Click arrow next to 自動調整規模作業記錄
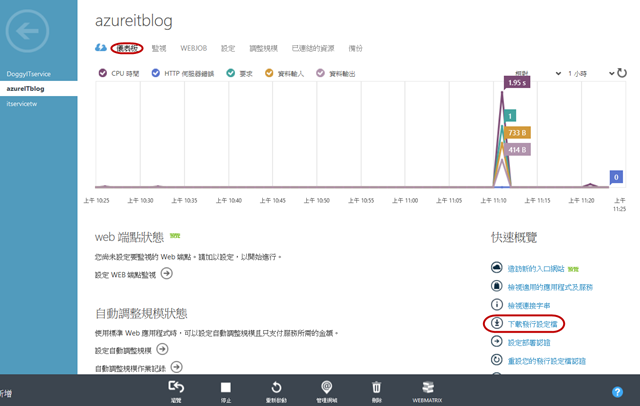 pyautogui.click(x=176, y=367)
